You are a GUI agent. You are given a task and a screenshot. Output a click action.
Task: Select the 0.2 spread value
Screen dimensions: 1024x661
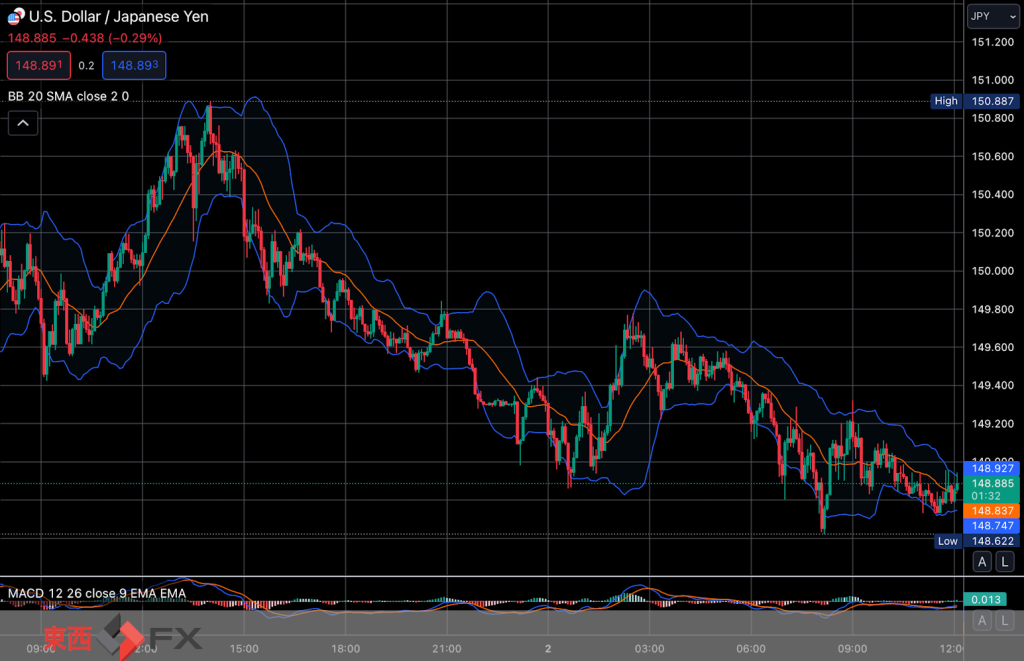click(x=86, y=65)
